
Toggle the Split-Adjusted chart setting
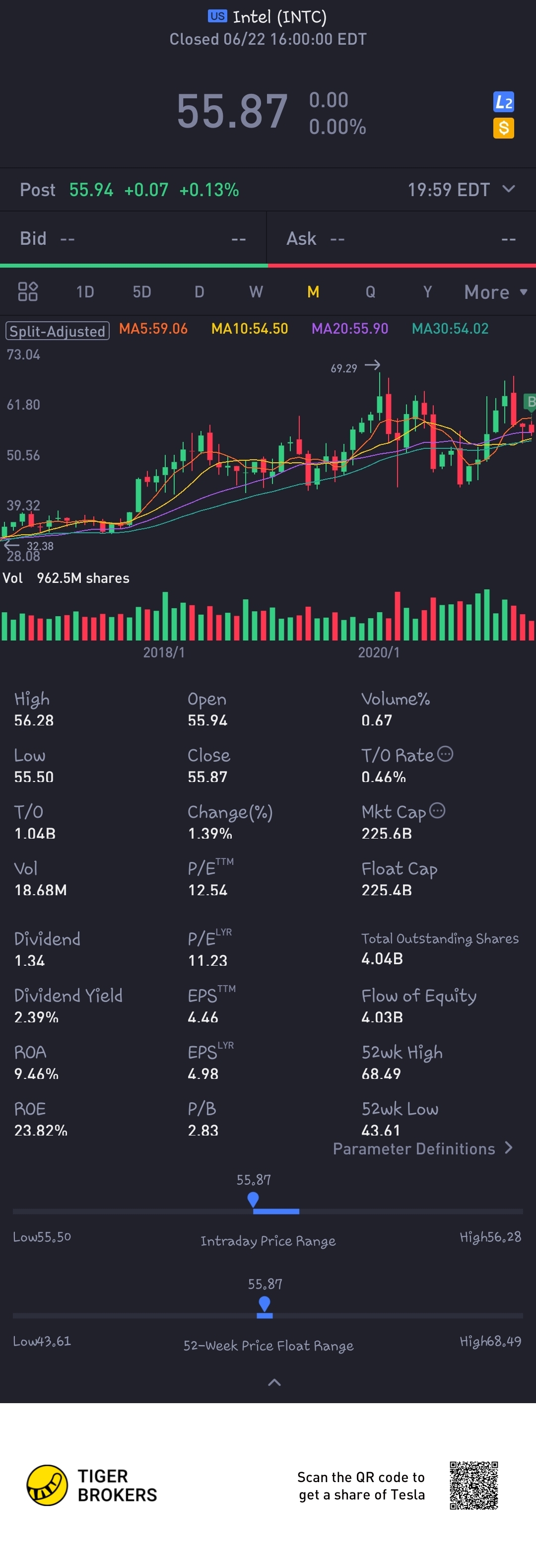[57, 331]
